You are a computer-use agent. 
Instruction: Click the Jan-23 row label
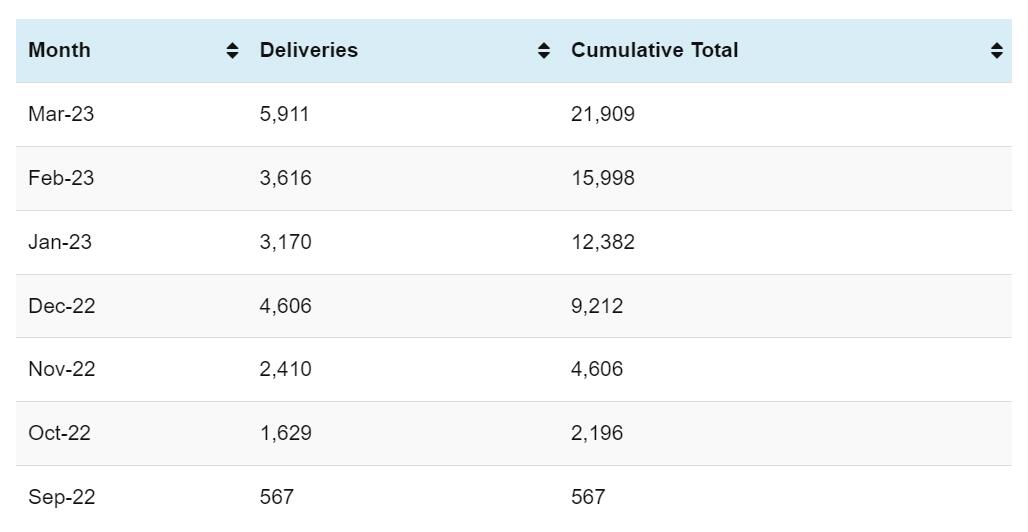pos(60,242)
